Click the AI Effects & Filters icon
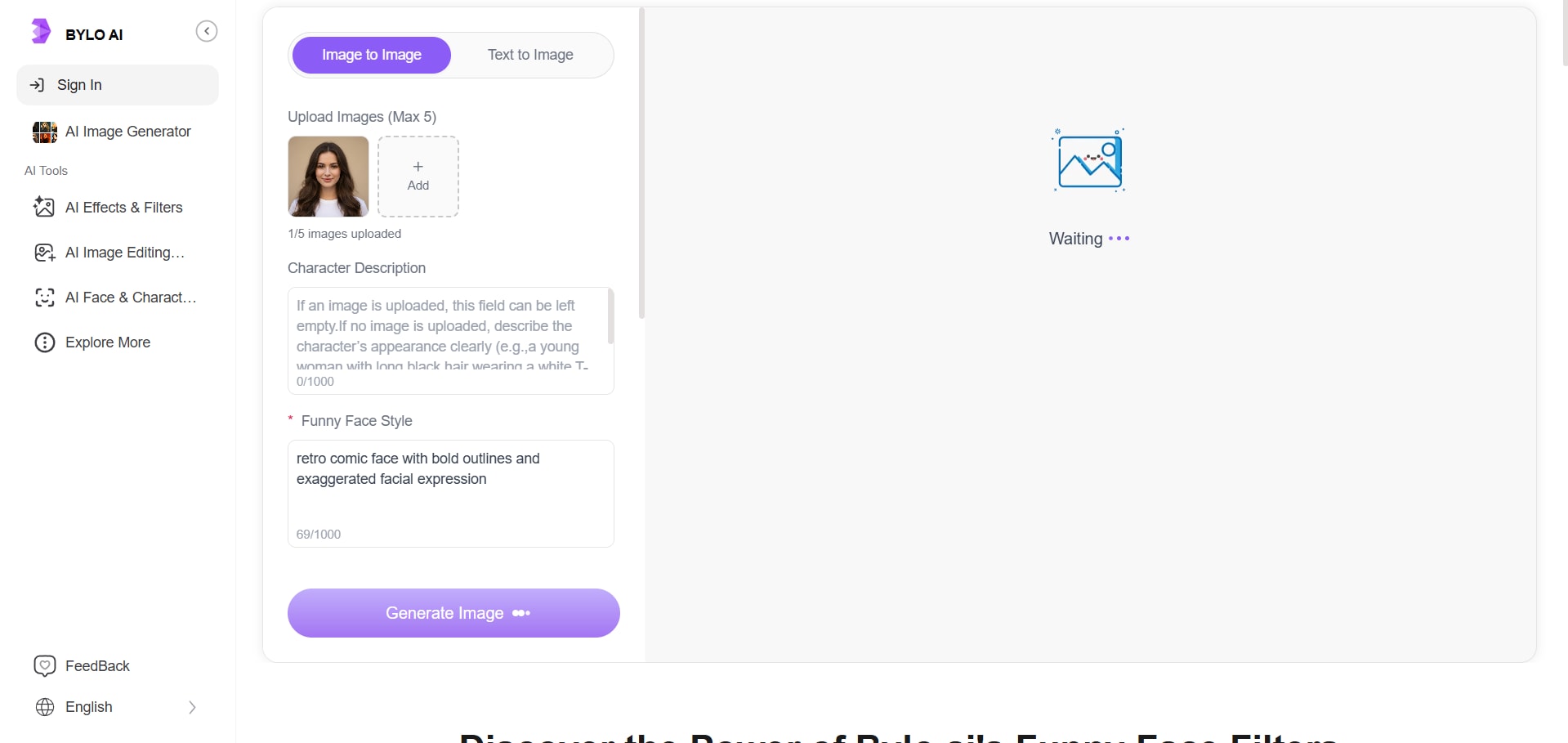1568x743 pixels. pyautogui.click(x=44, y=208)
